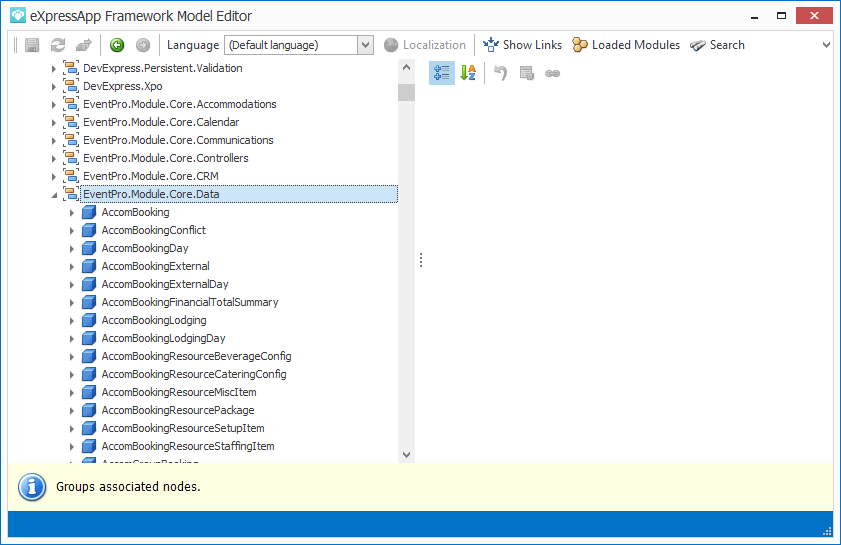Expand AccomBookingConflict class node
This screenshot has height=545, width=841.
72,231
